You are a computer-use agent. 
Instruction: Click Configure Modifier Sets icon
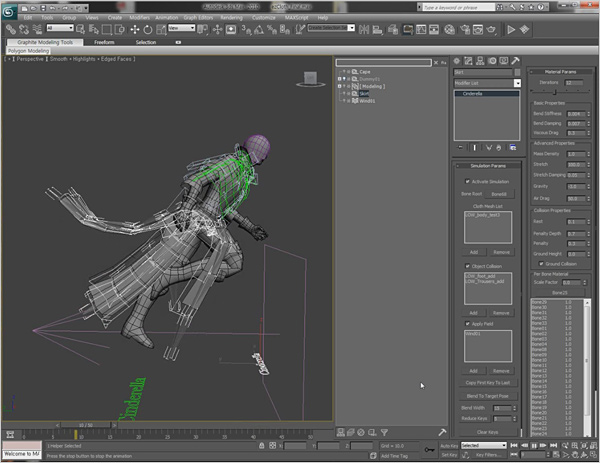pyautogui.click(x=513, y=148)
